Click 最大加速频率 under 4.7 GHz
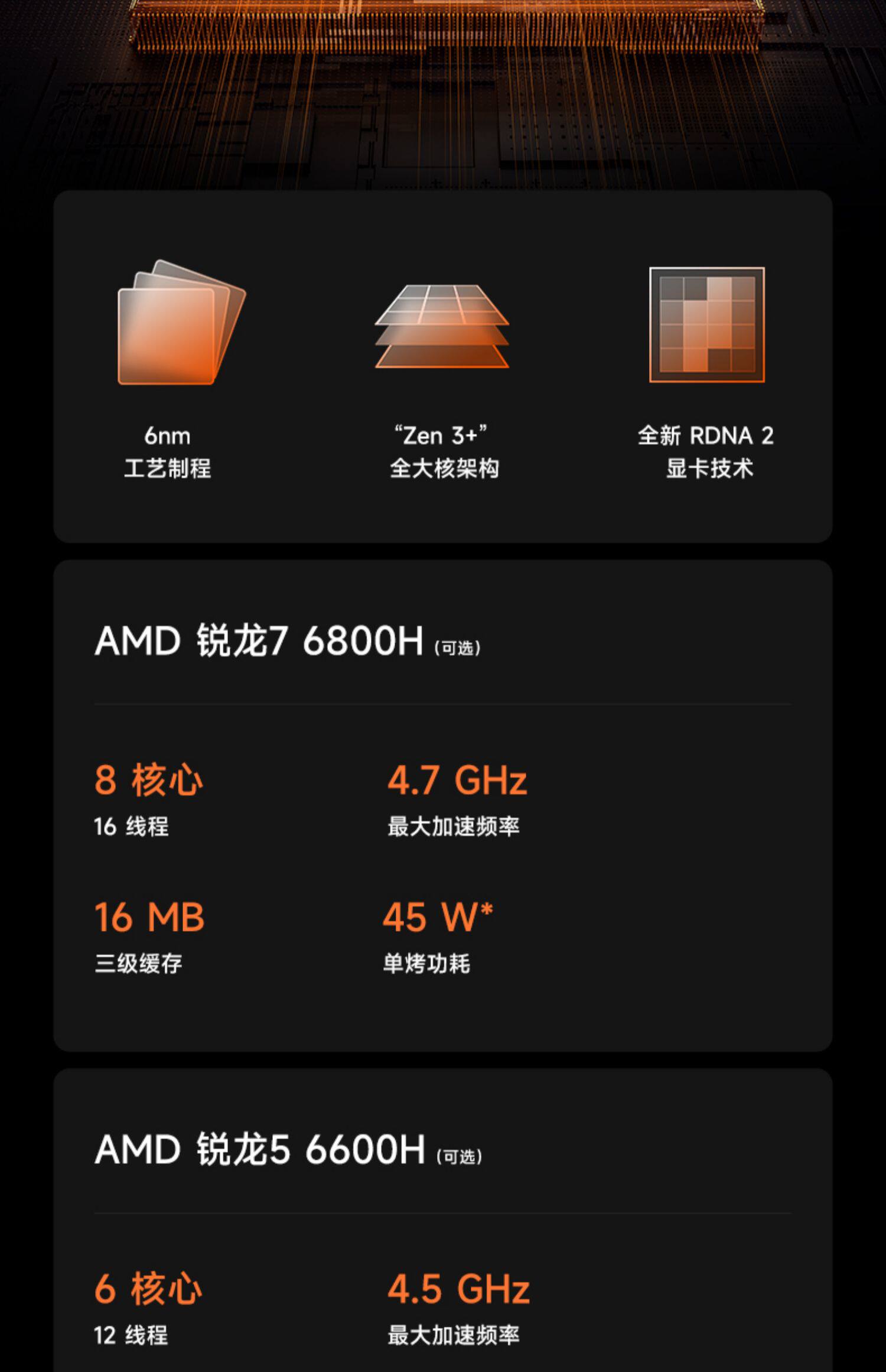The width and height of the screenshot is (886, 1372). tap(453, 827)
